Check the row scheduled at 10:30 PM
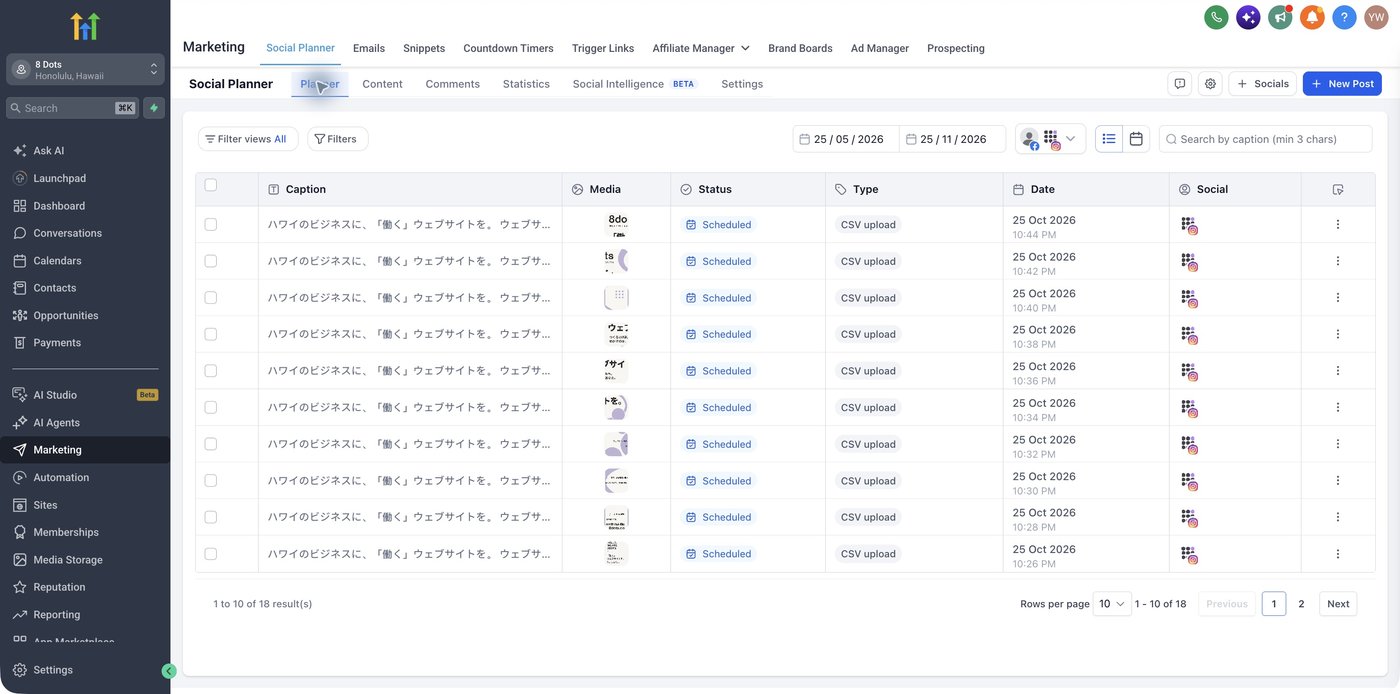 click(x=210, y=480)
